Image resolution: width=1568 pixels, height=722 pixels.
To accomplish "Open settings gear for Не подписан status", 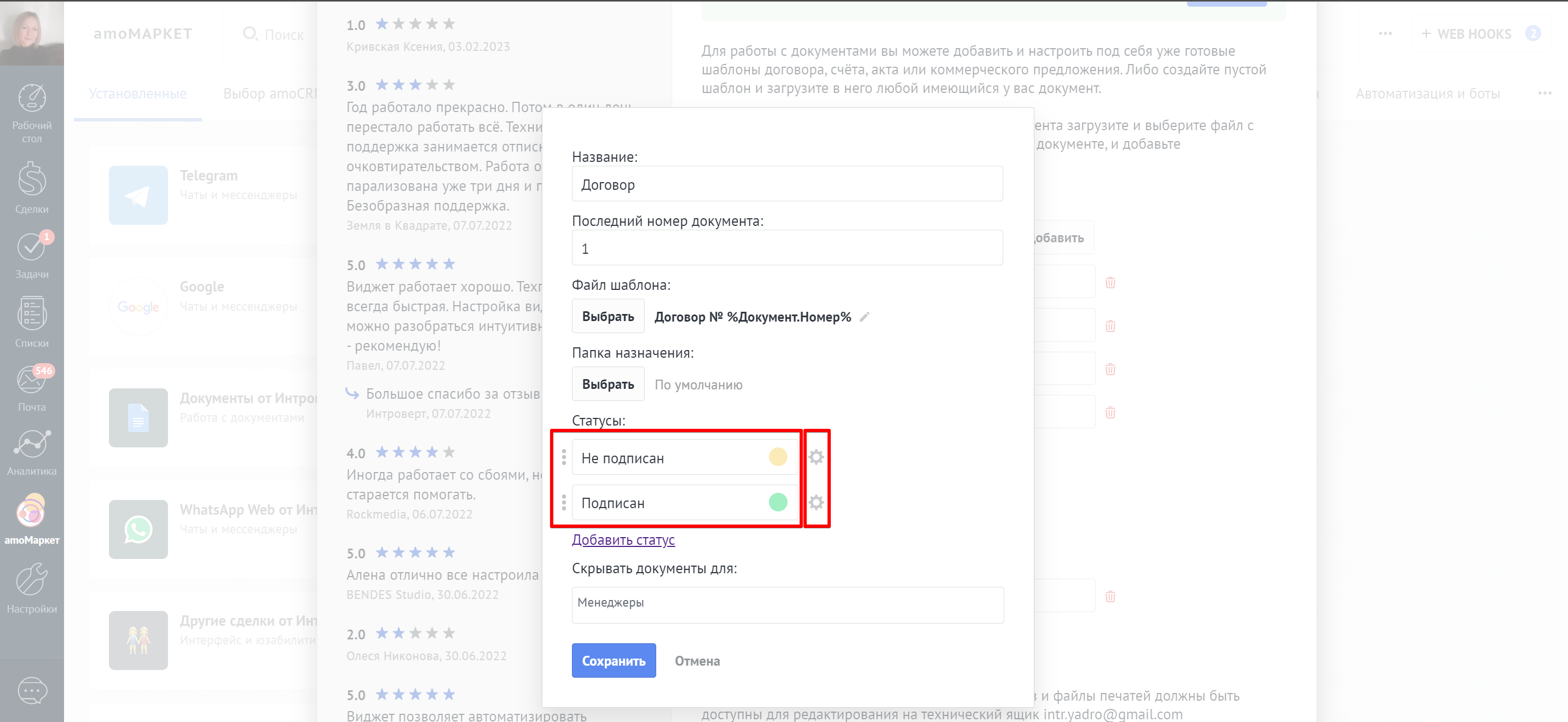I will click(816, 457).
